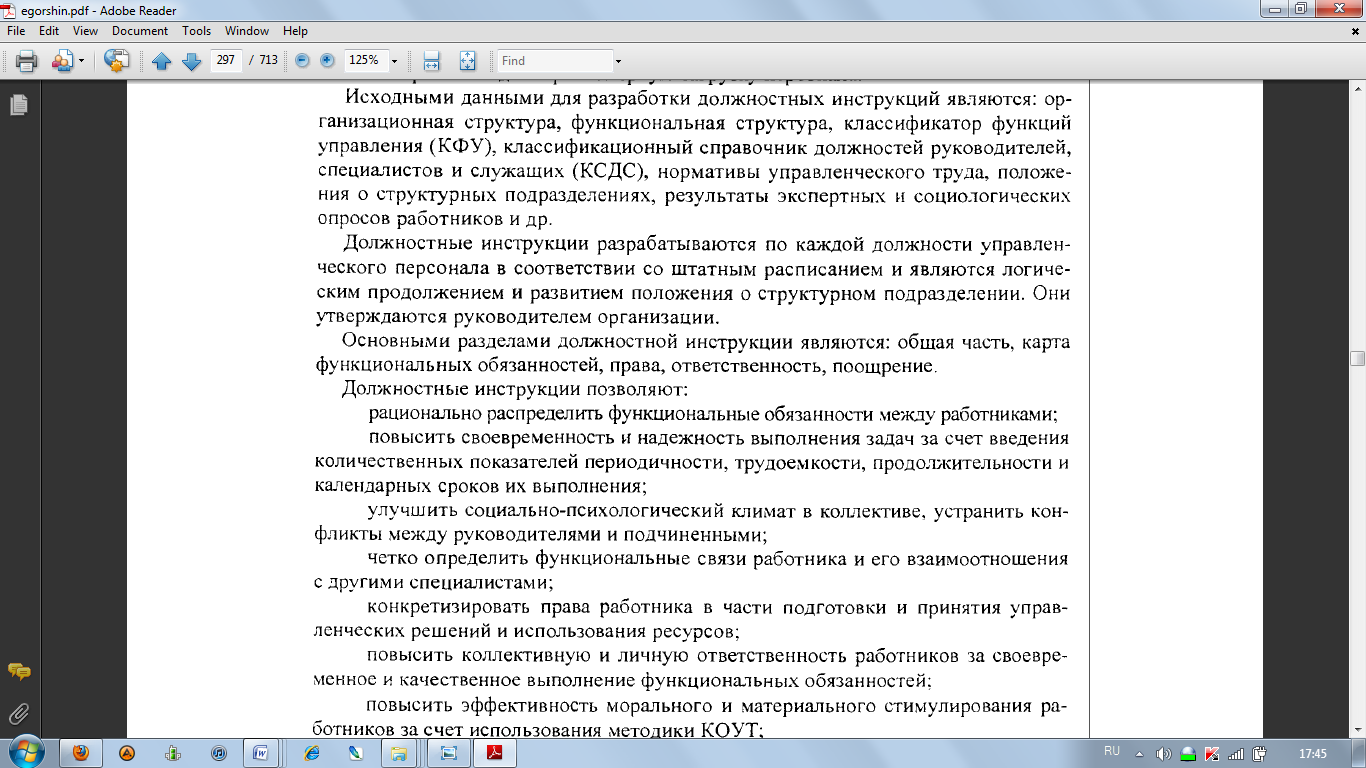This screenshot has width=1366, height=768.
Task: Click the power plug tray icon
Action: [x=1260, y=753]
